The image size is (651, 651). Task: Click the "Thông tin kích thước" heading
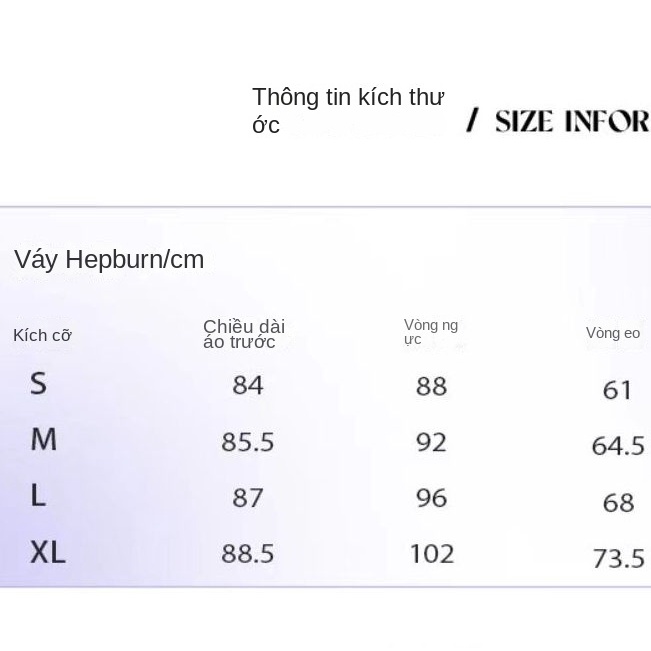coord(347,110)
